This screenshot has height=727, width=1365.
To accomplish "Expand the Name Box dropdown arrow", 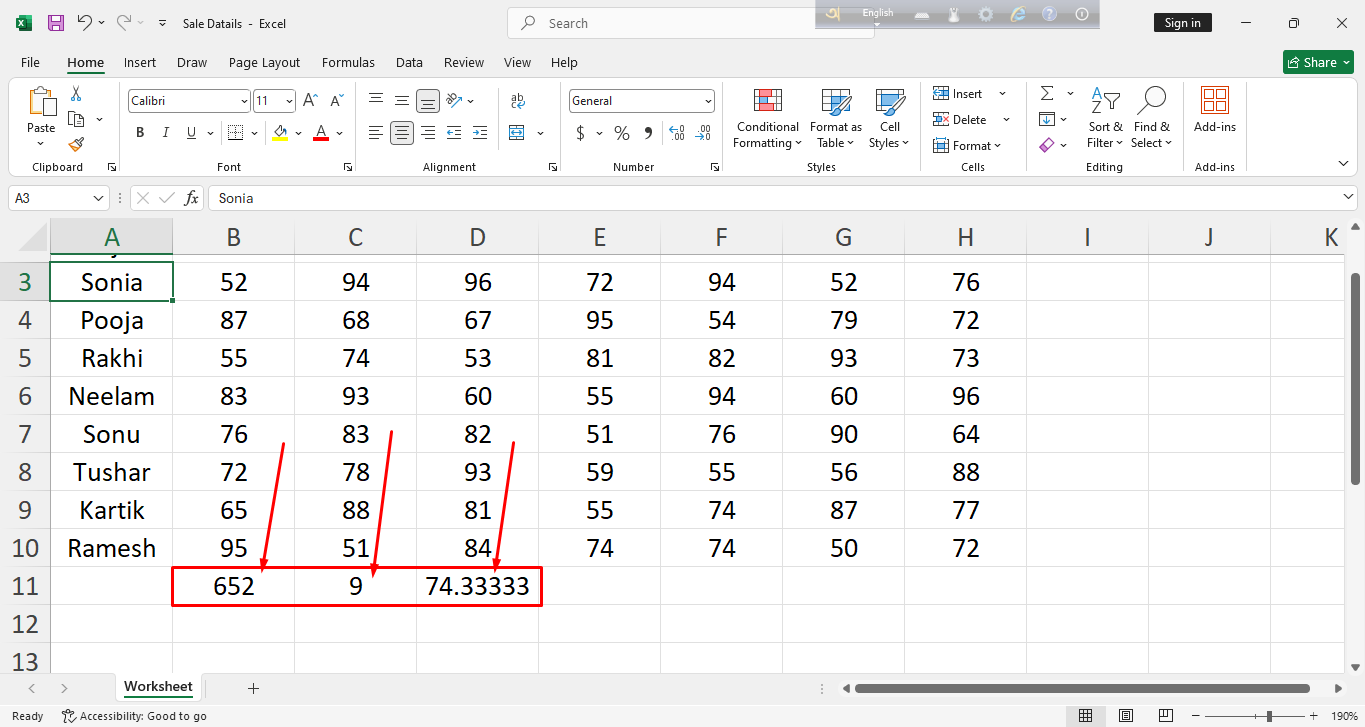I will coord(98,198).
